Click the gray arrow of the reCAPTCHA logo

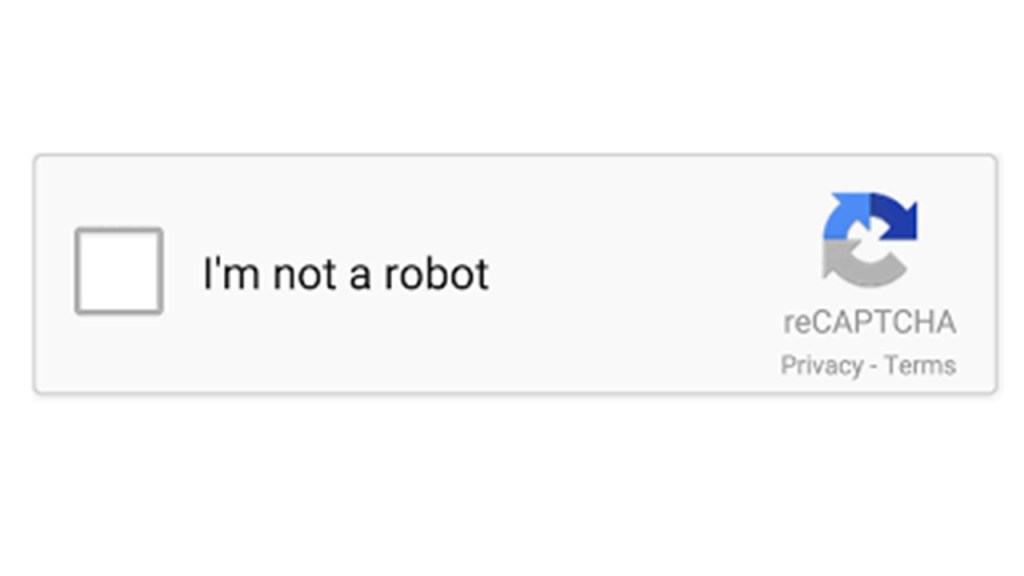(858, 264)
